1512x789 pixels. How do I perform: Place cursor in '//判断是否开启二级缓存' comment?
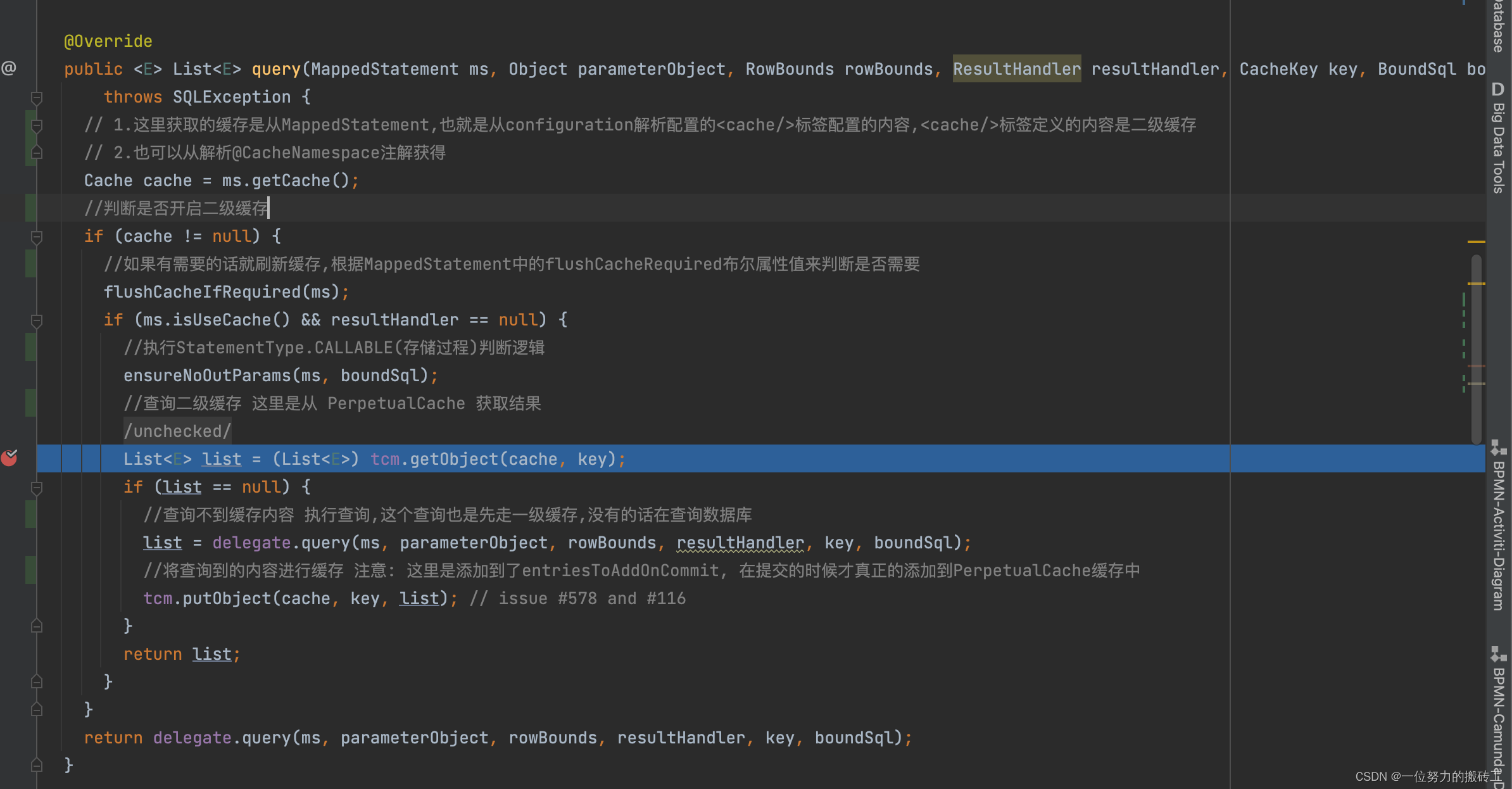pos(177,208)
